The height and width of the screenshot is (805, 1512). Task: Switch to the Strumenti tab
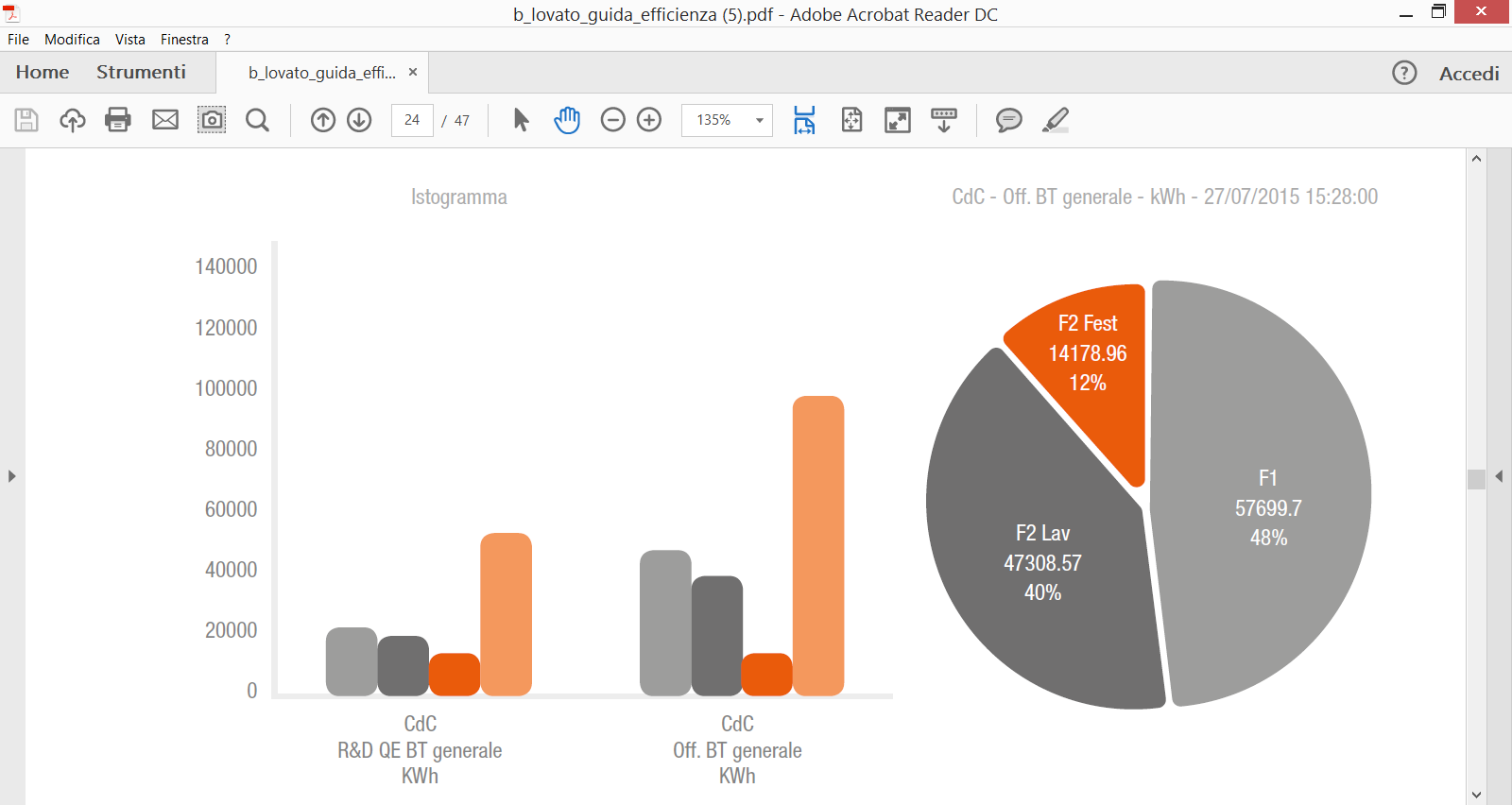click(x=141, y=72)
